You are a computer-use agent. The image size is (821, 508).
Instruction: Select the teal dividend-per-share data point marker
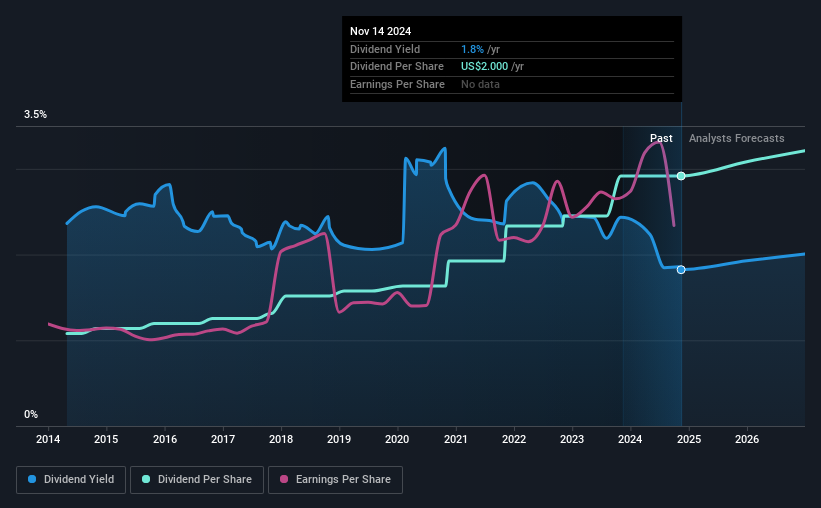point(681,176)
